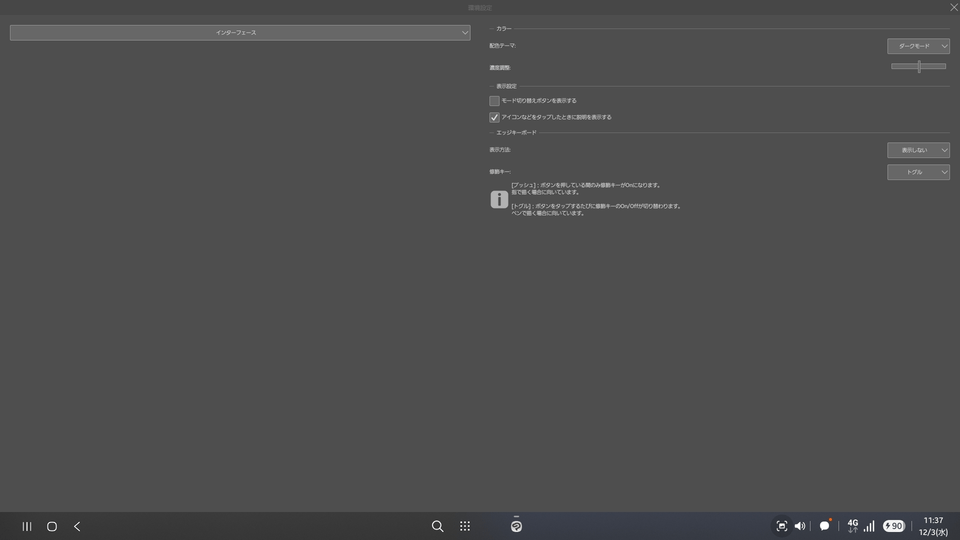Screen dimensions: 960x540
Task: Click the screenshot capture icon in system tray
Action: click(x=782, y=526)
